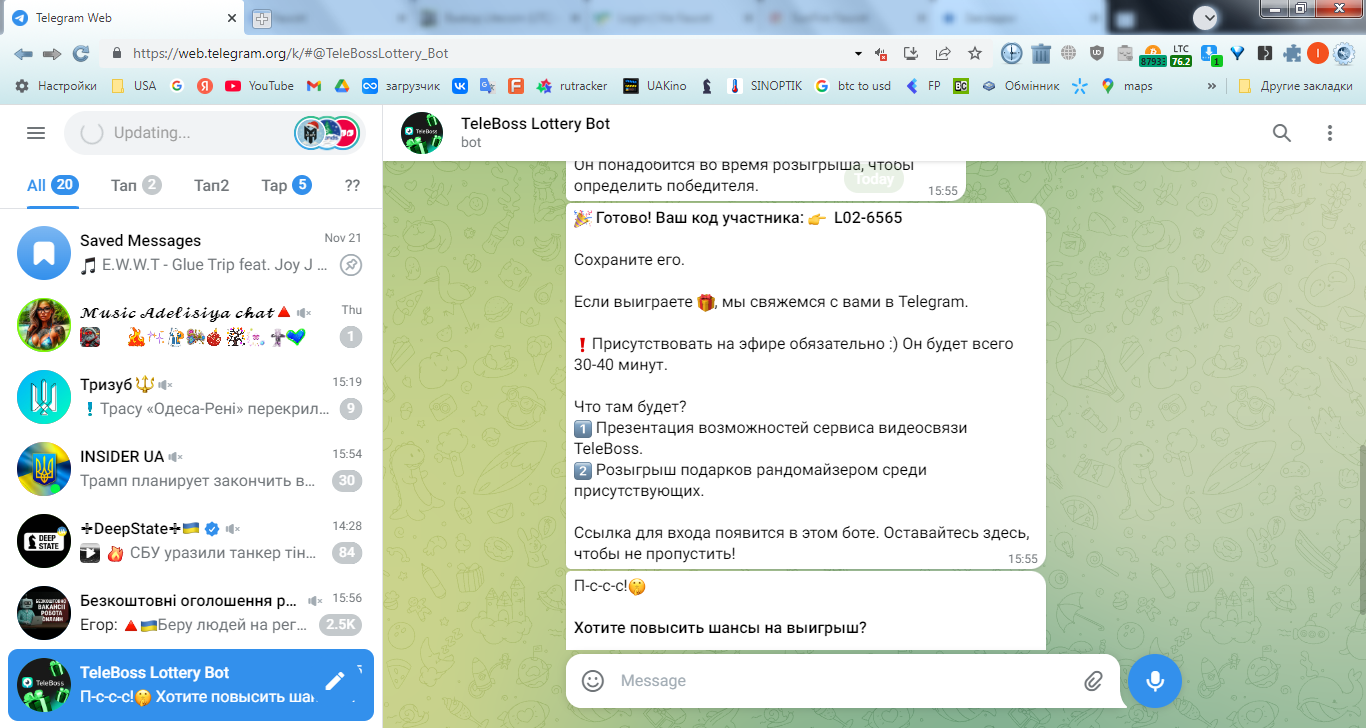Open the clock extension icon
This screenshot has height=728, width=1366.
pyautogui.click(x=1012, y=54)
